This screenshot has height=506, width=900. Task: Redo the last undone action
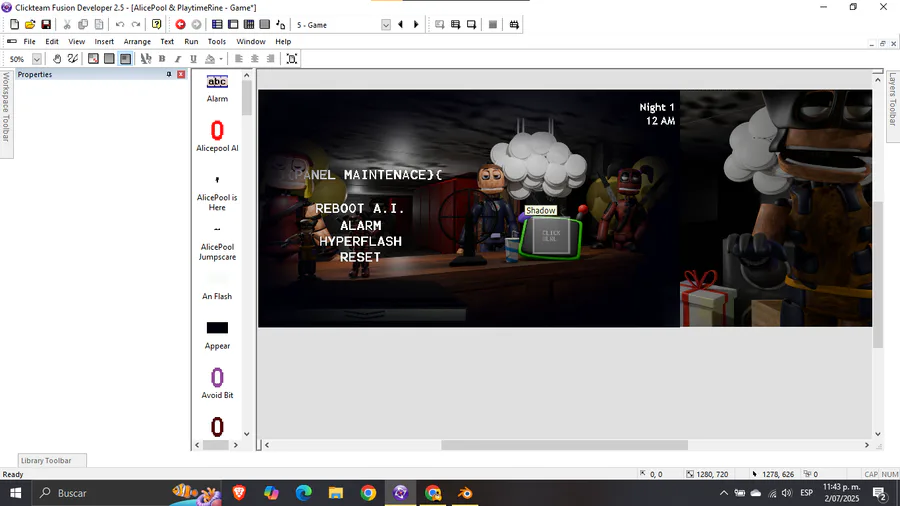(x=136, y=25)
